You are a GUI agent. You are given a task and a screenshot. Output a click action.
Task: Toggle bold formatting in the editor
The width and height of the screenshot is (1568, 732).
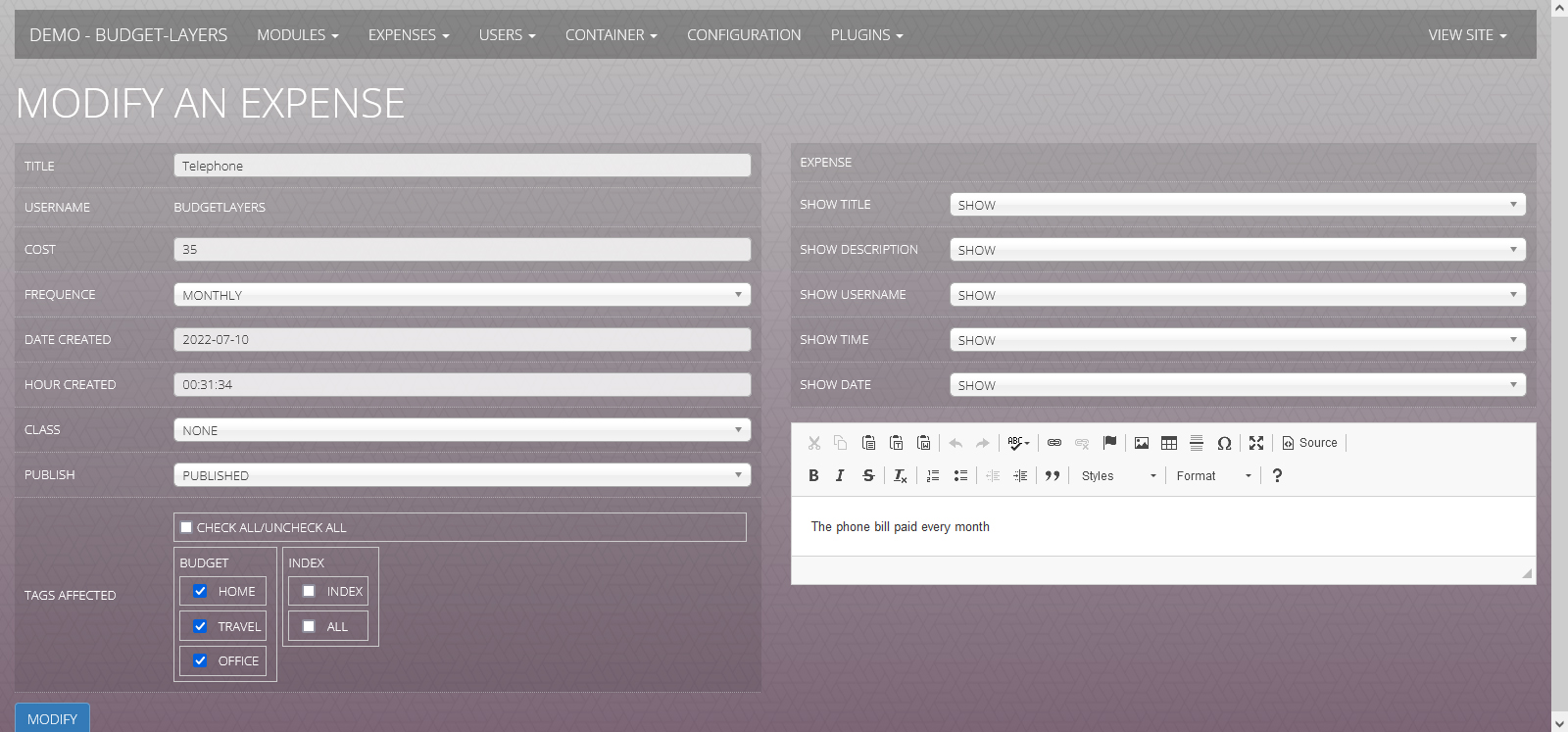tap(813, 475)
